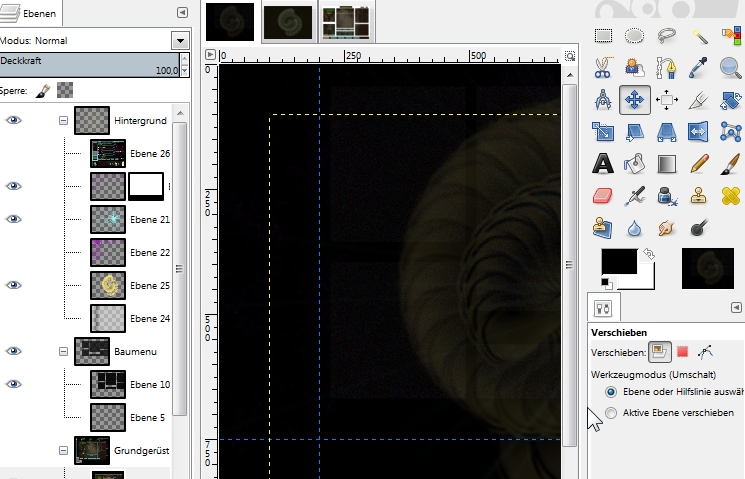Select the Pencil tool
745x479 pixels.
click(699, 163)
